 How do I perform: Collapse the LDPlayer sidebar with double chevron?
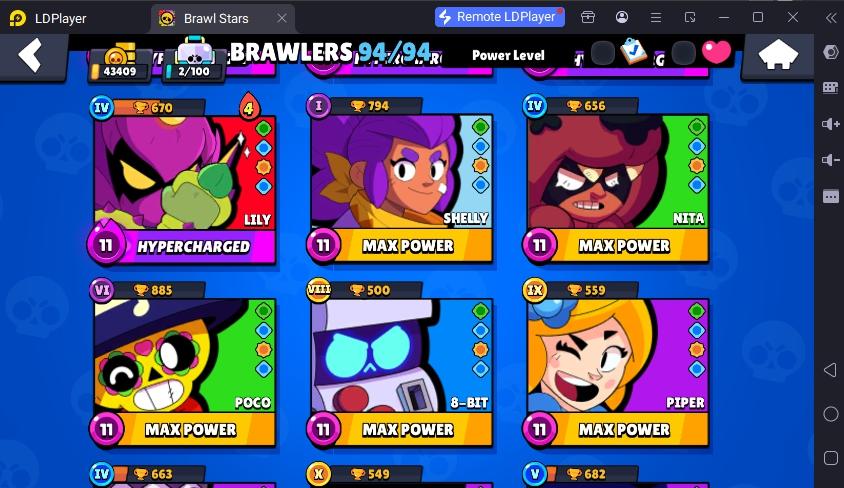(x=831, y=18)
